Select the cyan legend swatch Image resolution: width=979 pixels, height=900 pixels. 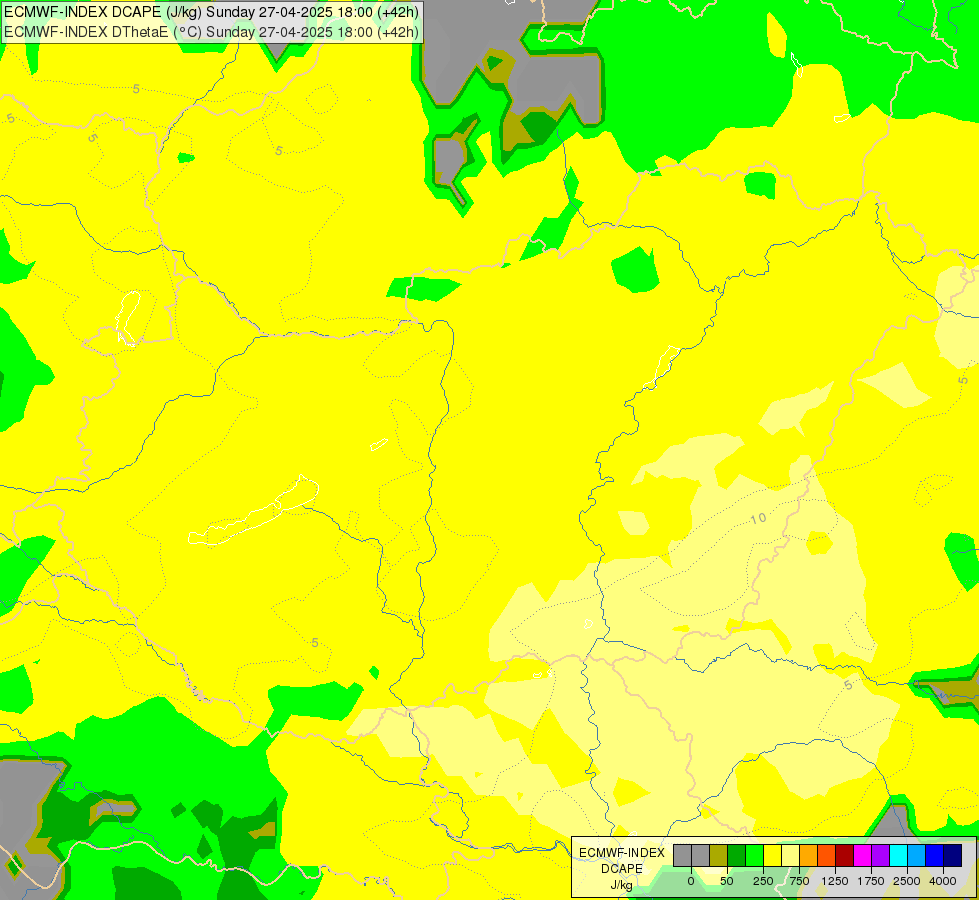point(898,856)
